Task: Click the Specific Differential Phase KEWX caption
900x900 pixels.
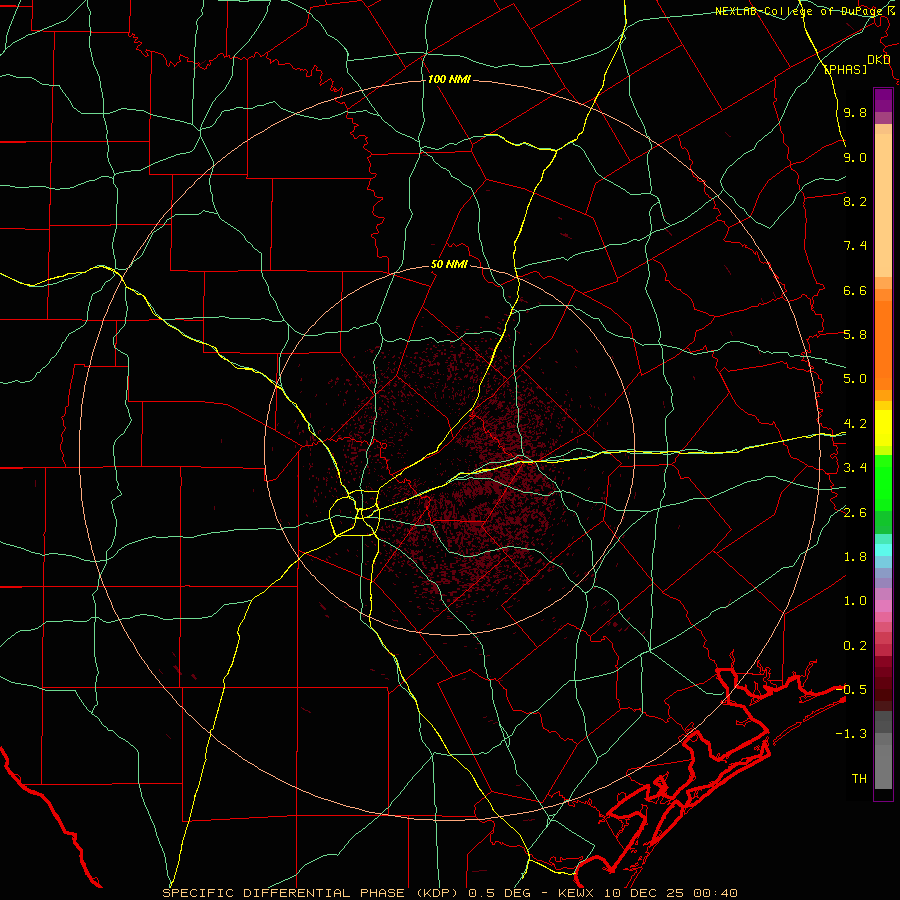Action: (x=449, y=893)
